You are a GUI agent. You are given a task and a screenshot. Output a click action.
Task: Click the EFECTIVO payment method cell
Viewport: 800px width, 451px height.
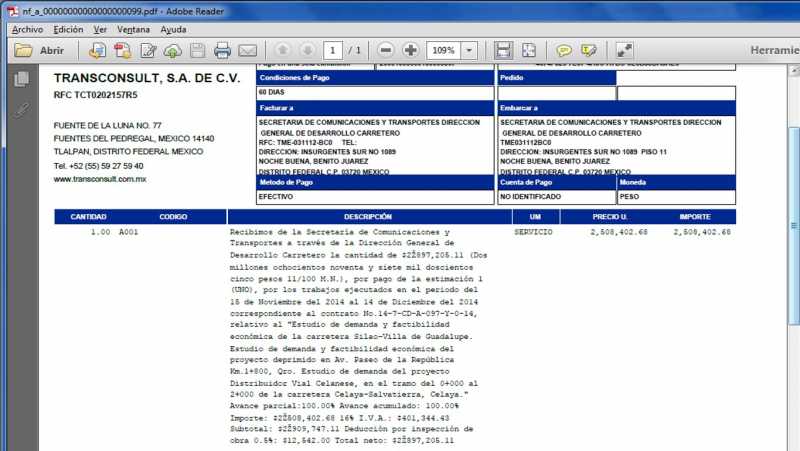[375, 197]
